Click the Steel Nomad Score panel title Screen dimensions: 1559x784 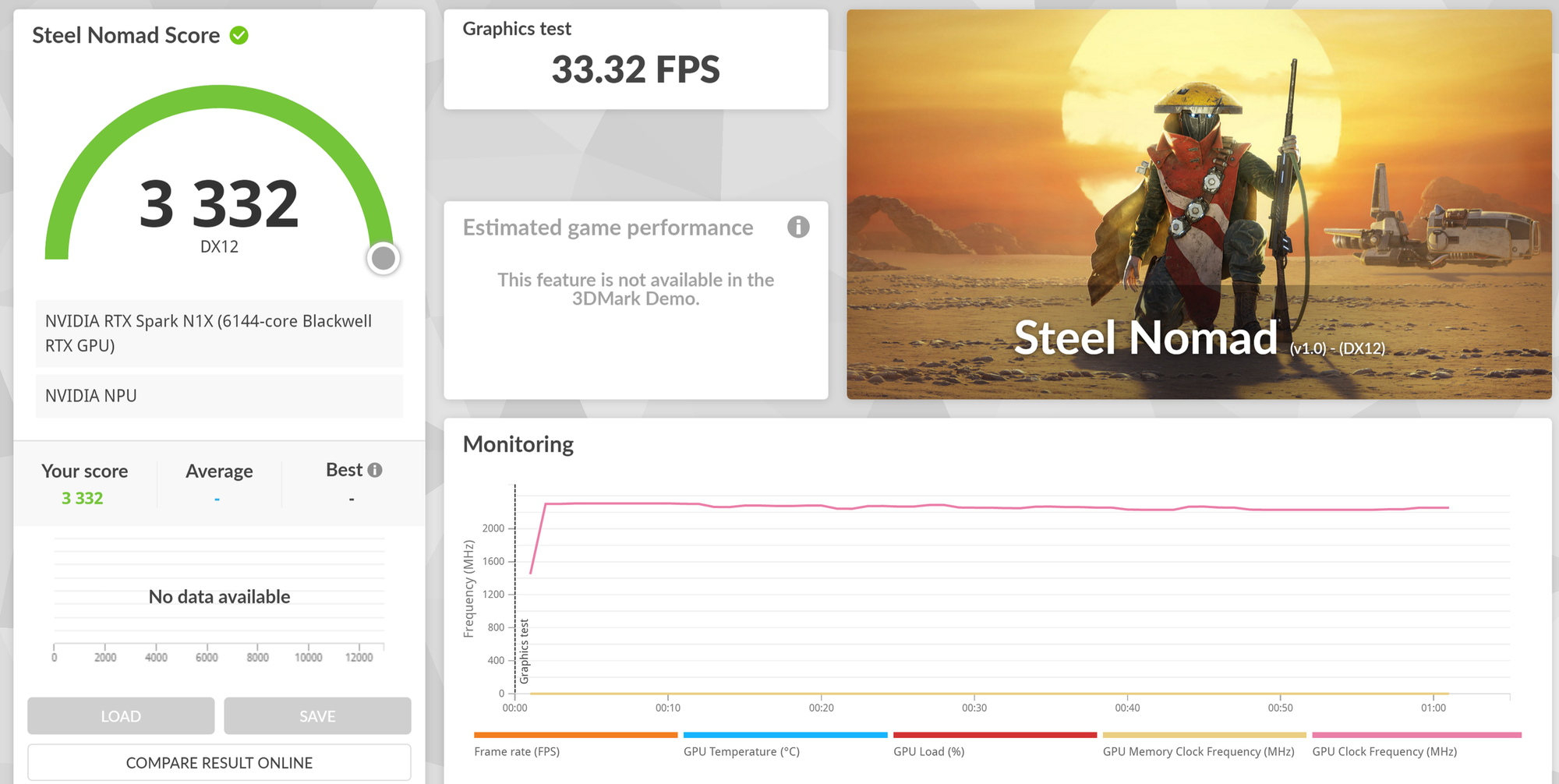click(x=126, y=35)
